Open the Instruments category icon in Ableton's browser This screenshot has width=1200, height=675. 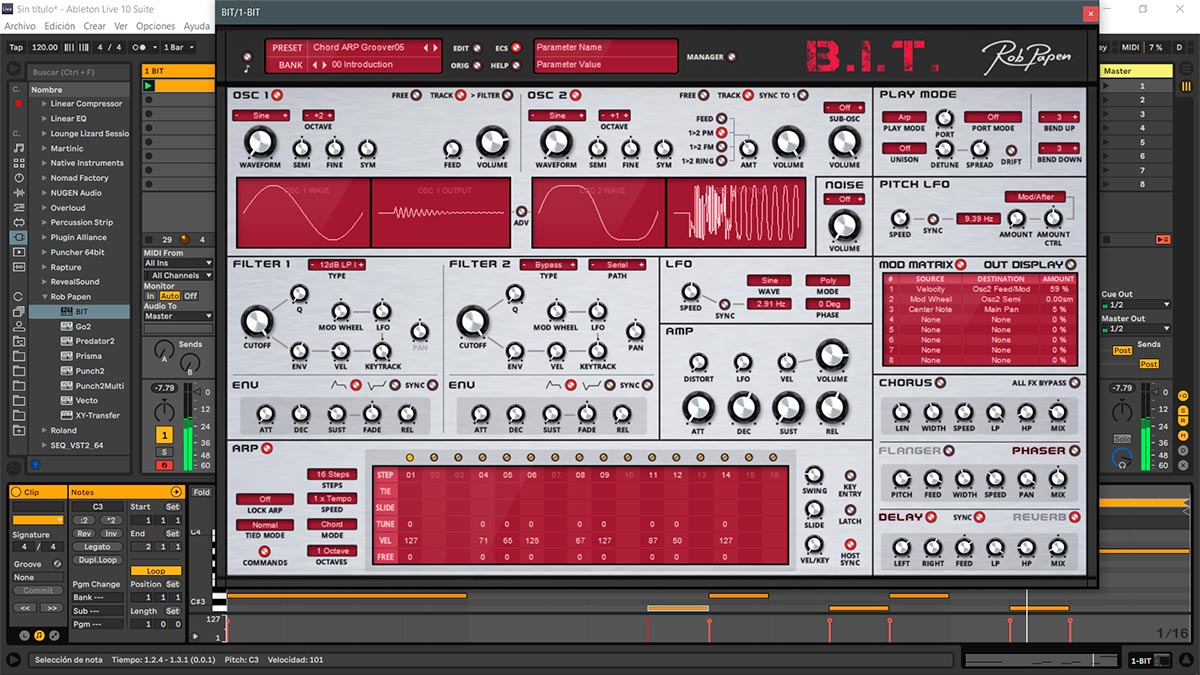[x=18, y=178]
